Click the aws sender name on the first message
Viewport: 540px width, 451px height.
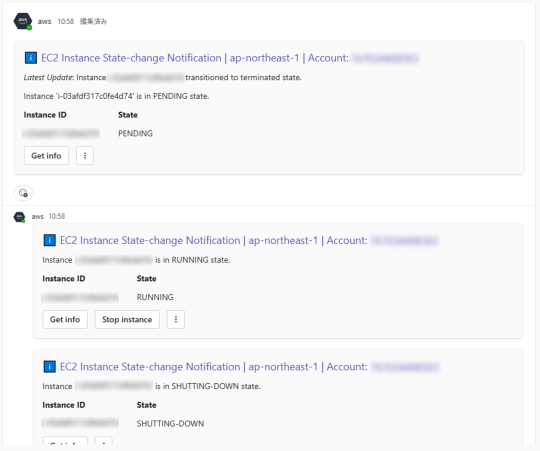44,21
